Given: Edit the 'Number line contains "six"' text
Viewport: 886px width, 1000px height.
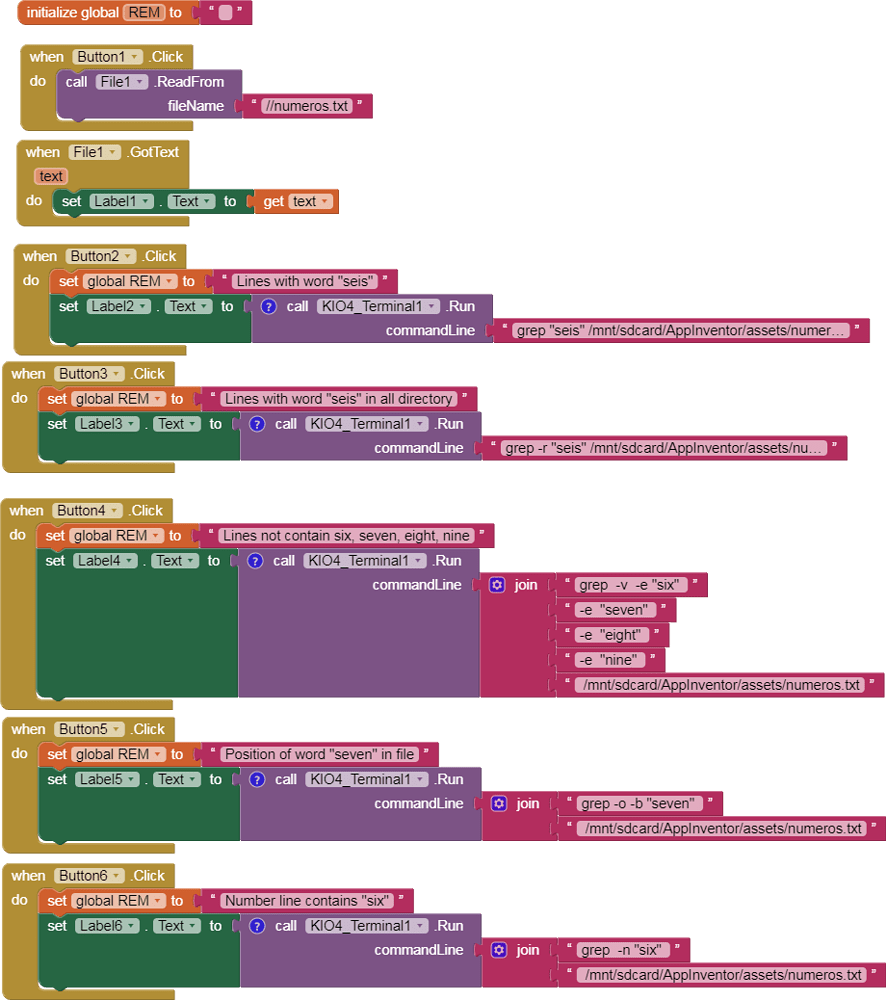Looking at the screenshot, I should 306,900.
